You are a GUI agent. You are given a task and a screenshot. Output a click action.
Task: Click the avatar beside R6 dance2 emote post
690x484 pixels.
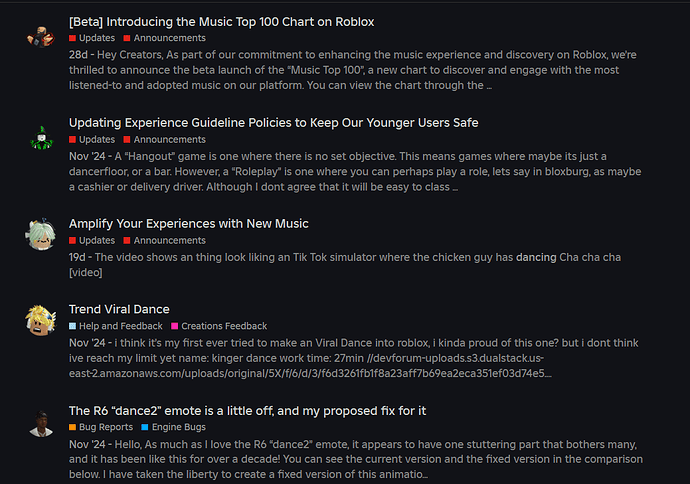click(40, 422)
